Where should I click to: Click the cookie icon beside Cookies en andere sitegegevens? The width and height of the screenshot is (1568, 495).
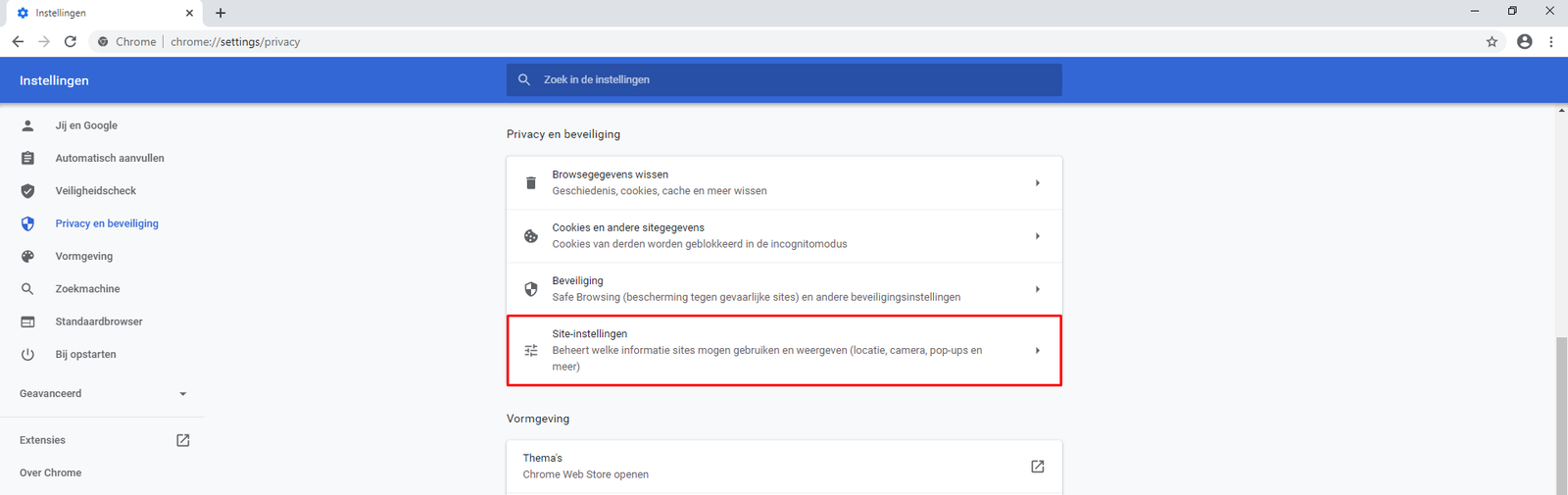click(x=531, y=236)
